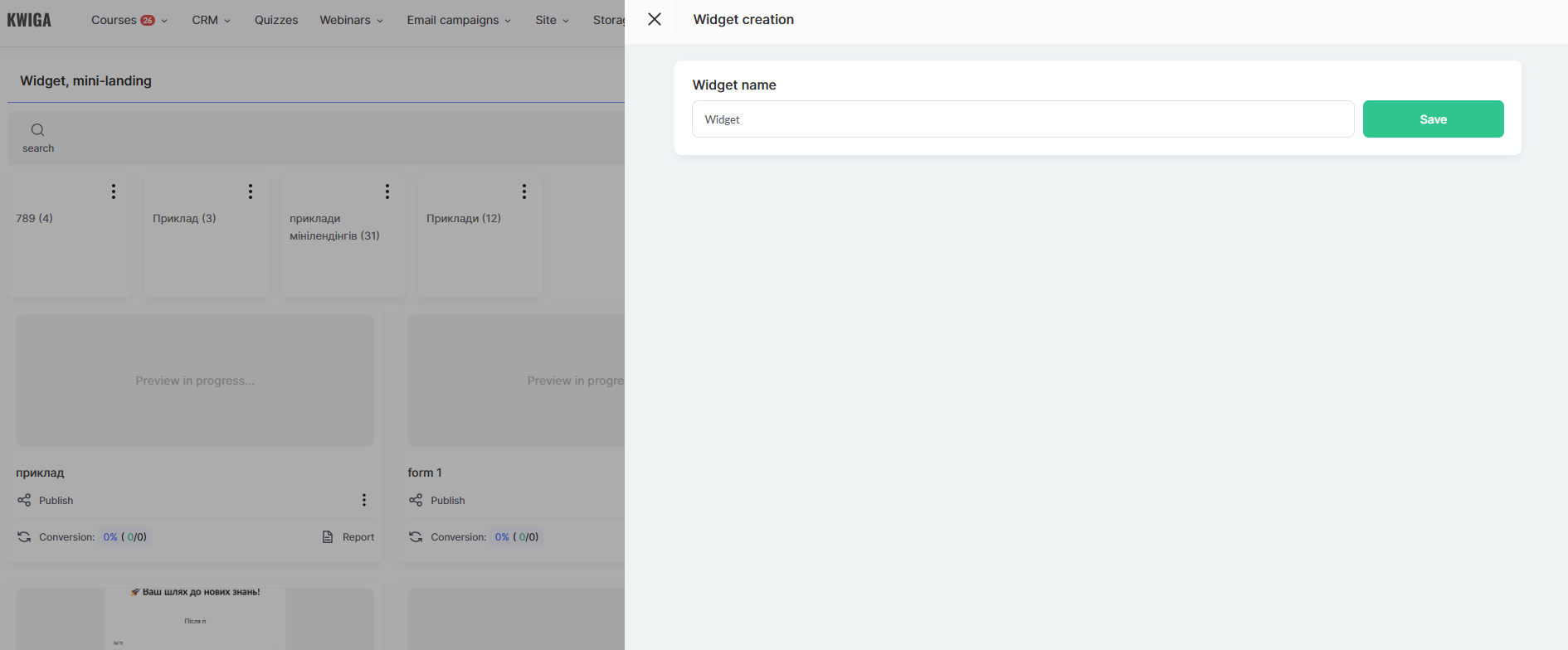The image size is (1568, 650).
Task: Click share icon for приклад widget
Action: tap(24, 500)
